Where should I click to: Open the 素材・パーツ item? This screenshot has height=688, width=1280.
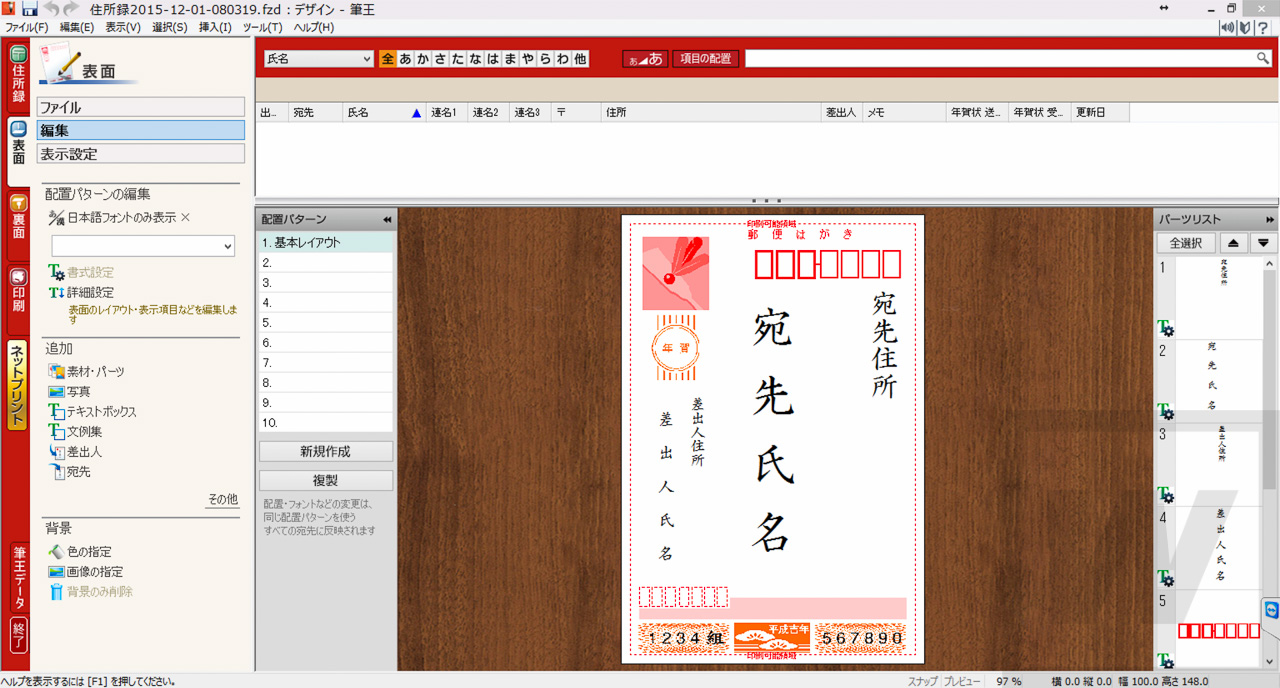pos(87,372)
